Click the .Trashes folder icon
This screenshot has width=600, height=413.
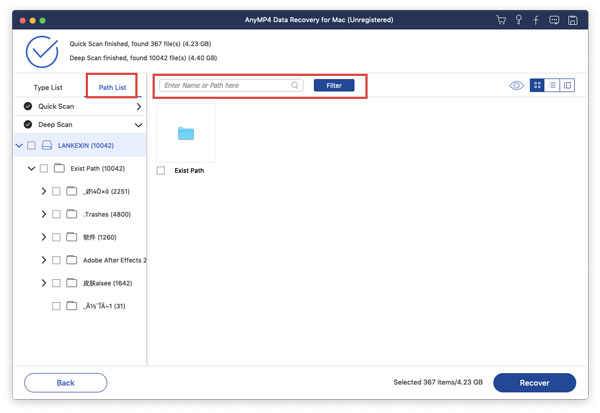[72, 214]
